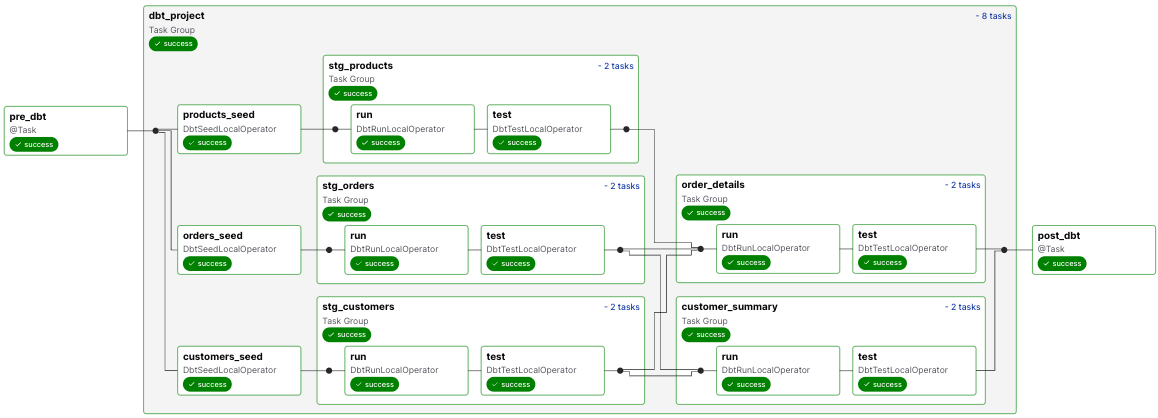Click success badge under stg_products title

point(353,94)
